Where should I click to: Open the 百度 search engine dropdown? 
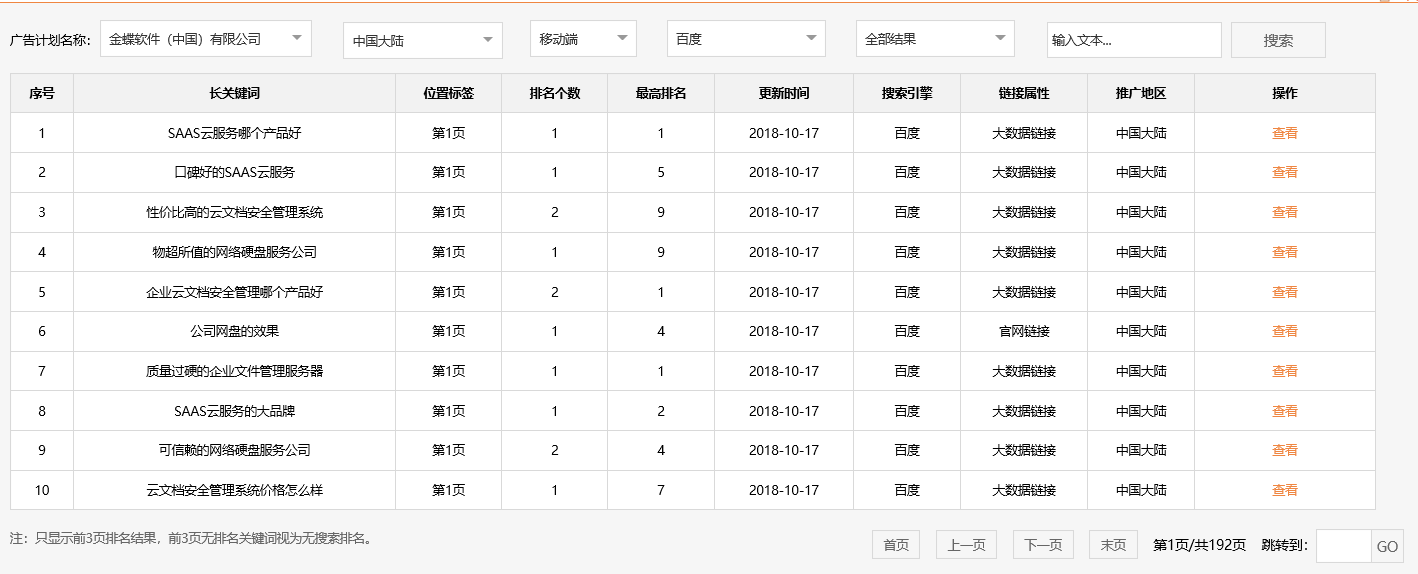746,39
